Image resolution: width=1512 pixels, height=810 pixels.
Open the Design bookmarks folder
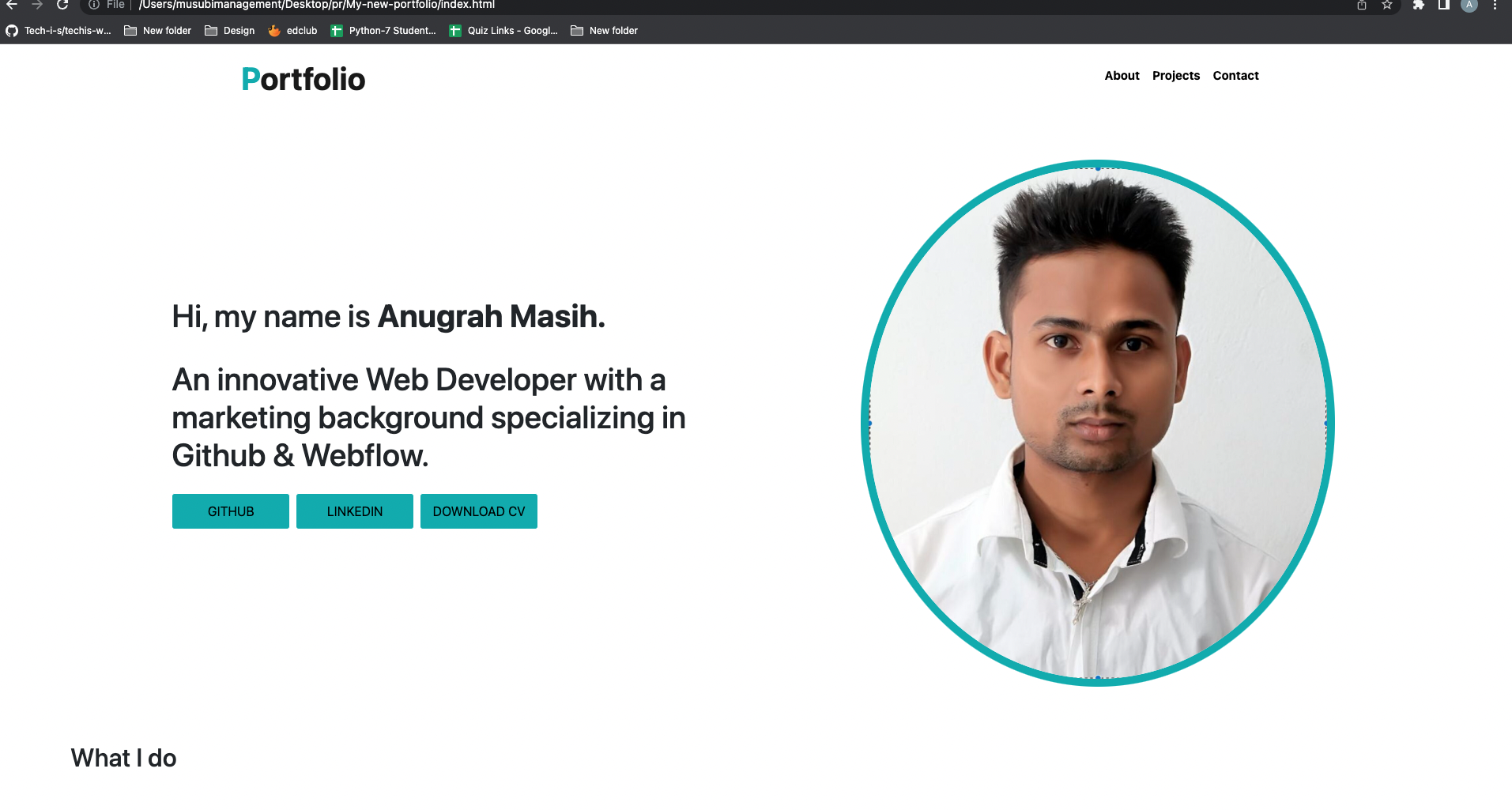(x=230, y=31)
